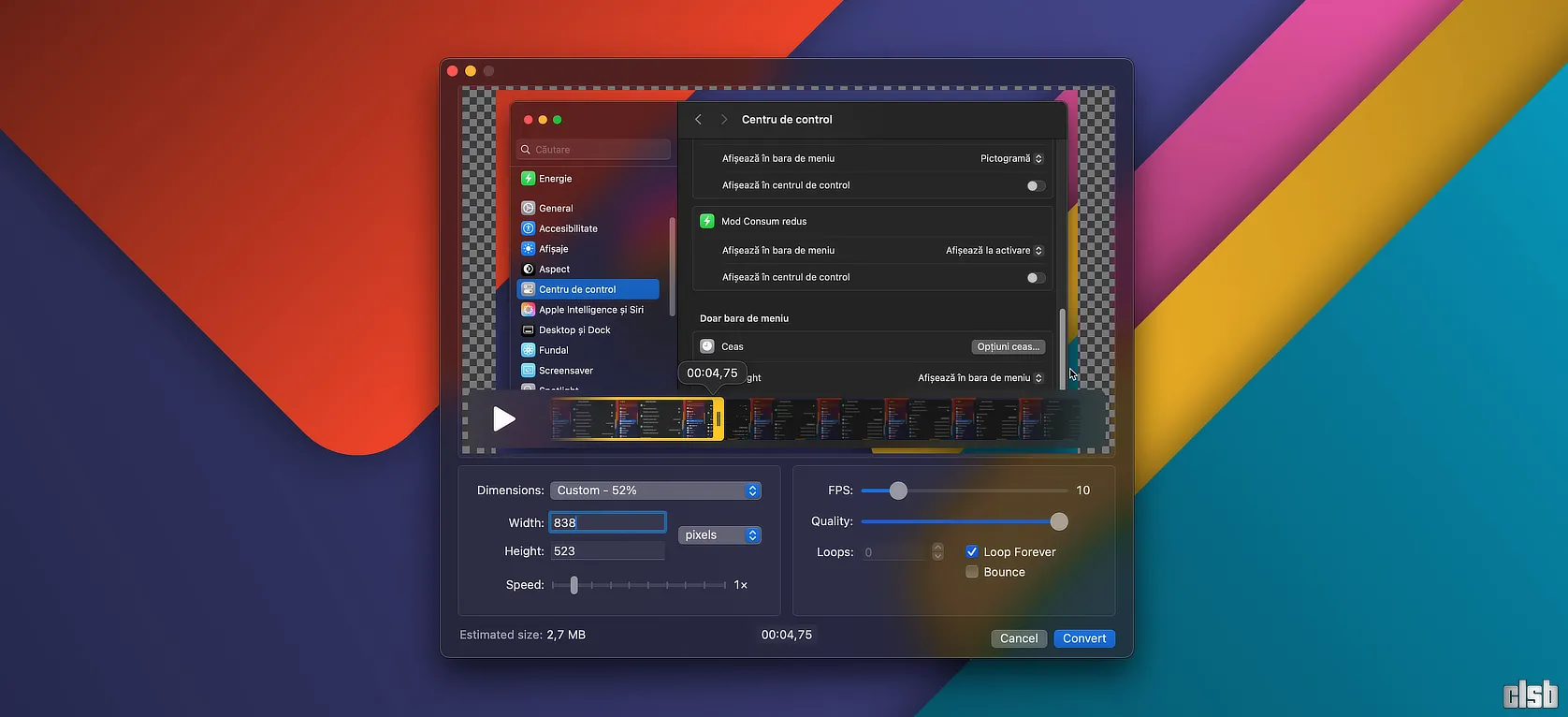The image size is (1568, 717).
Task: Open bottom Afișează în bara de meniu dropdown
Action: (x=980, y=378)
